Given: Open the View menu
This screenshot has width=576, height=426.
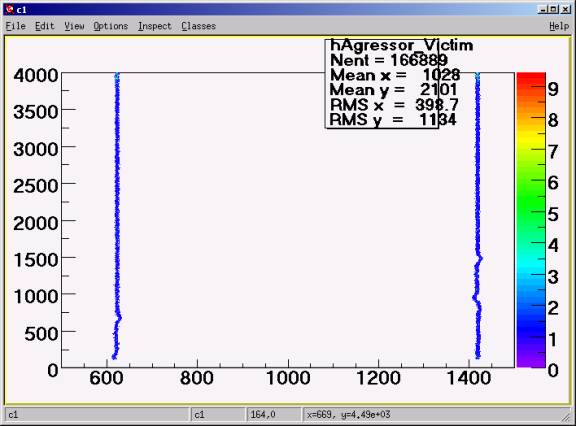Looking at the screenshot, I should [x=74, y=26].
